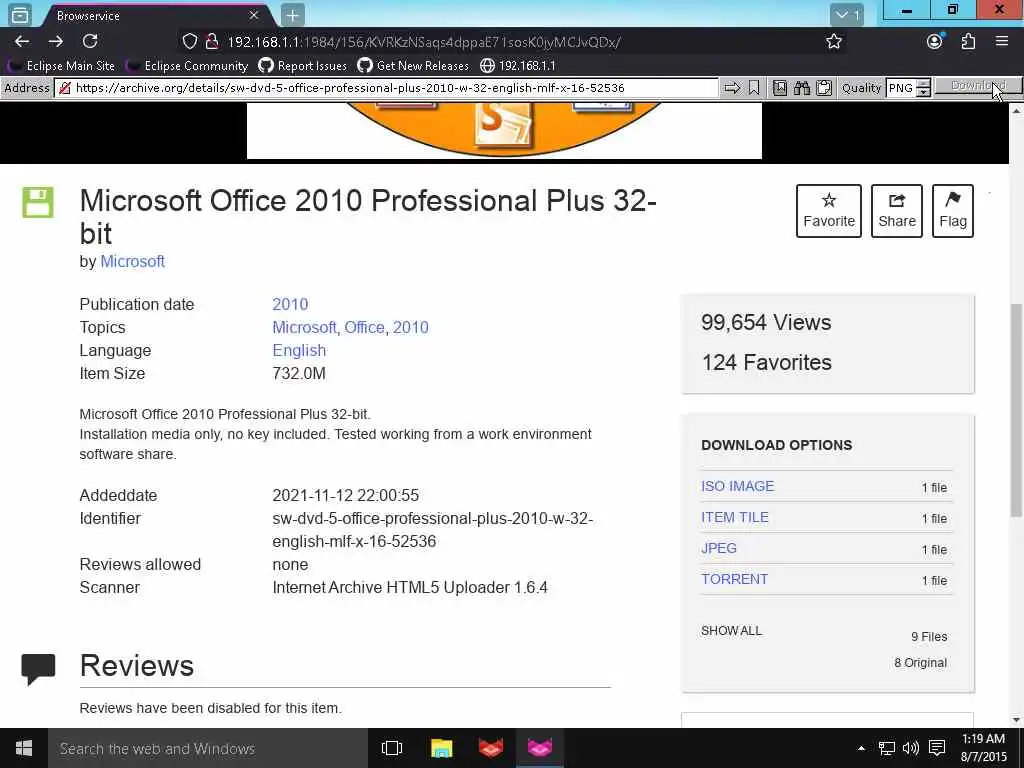The height and width of the screenshot is (768, 1024).
Task: Click the shield tracking protection icon
Action: point(189,42)
